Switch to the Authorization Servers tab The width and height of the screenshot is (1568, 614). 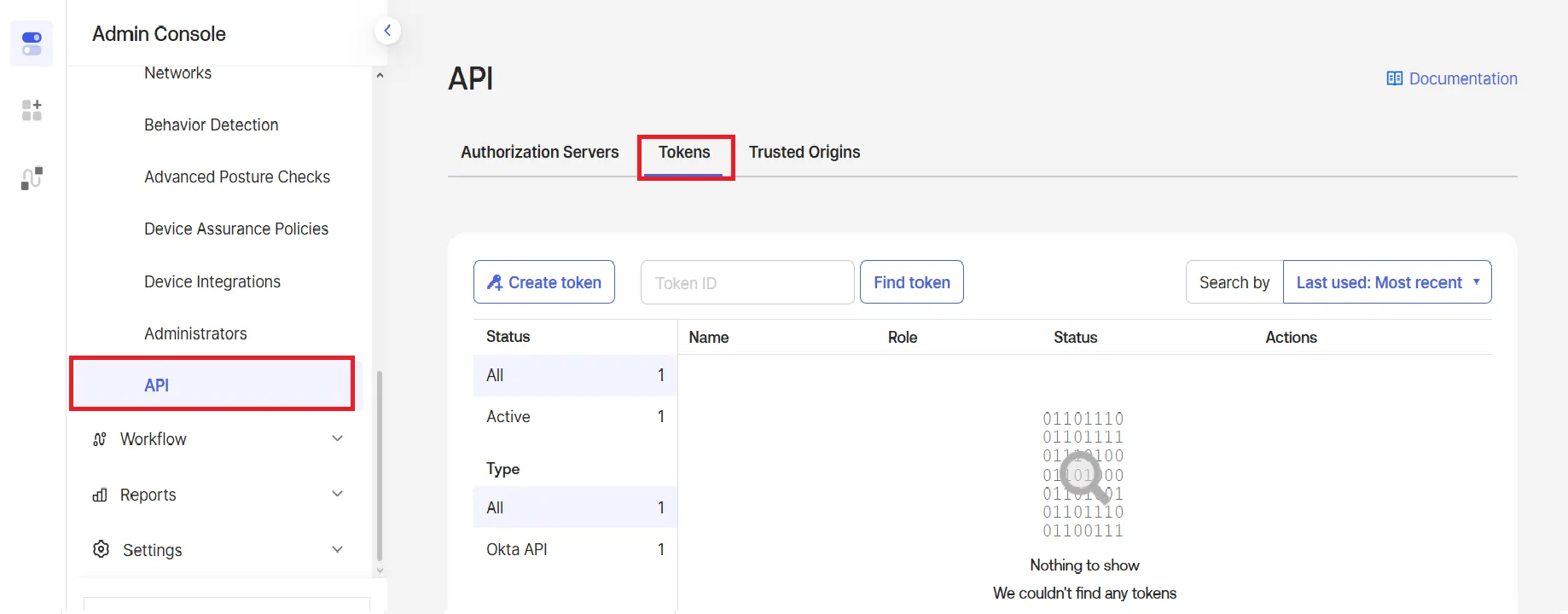[x=540, y=152]
